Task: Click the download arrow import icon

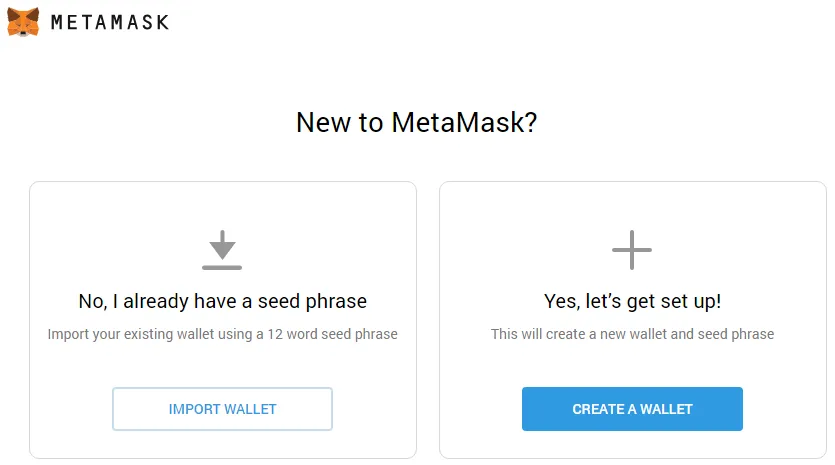Action: [222, 250]
